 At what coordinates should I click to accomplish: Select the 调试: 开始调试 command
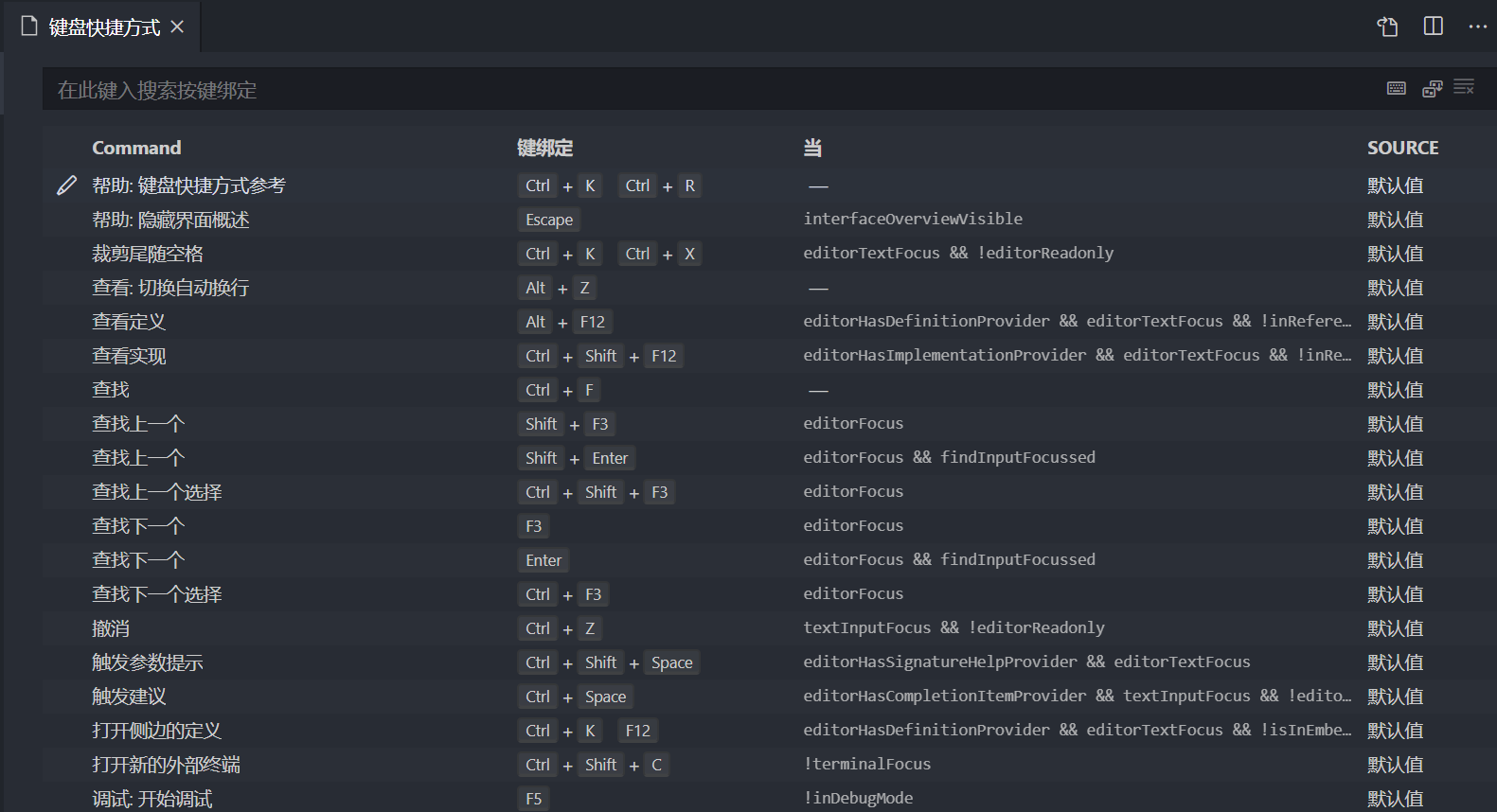pos(152,799)
